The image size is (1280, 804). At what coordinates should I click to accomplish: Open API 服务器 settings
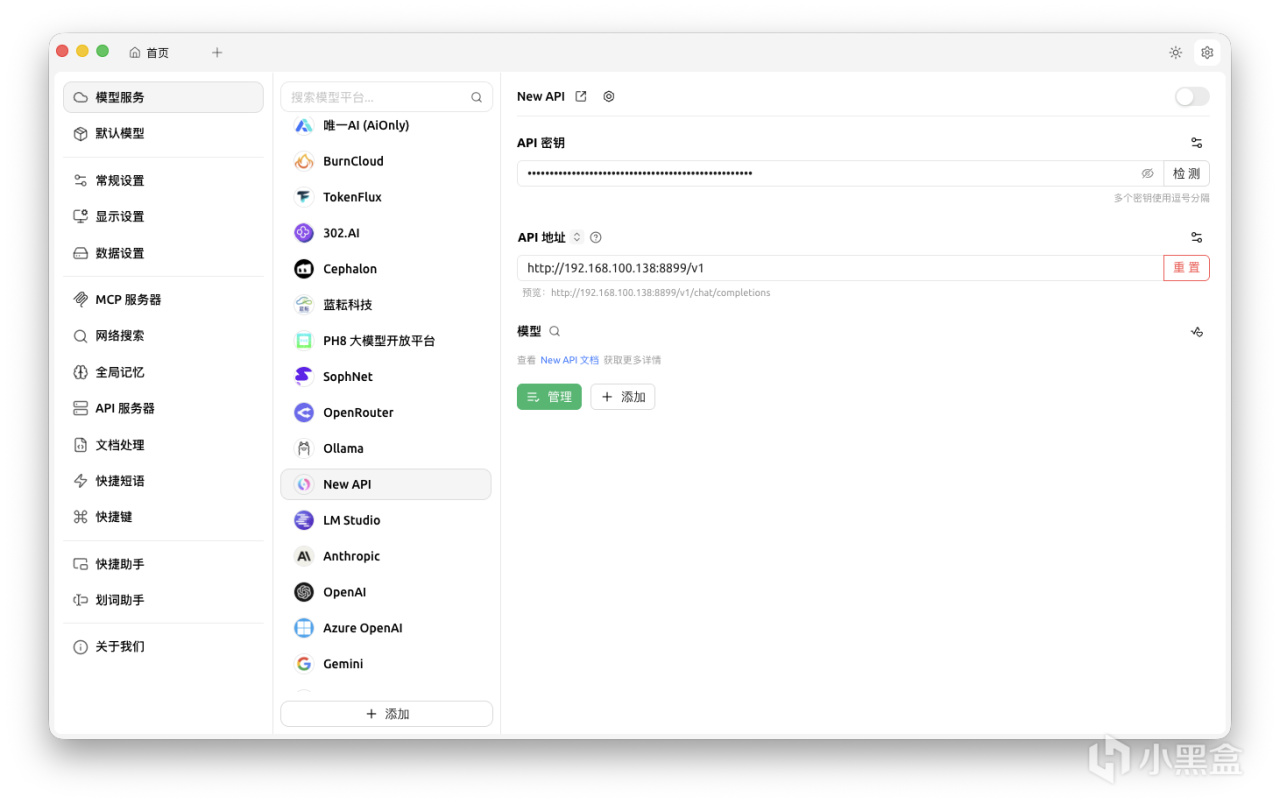(x=163, y=408)
